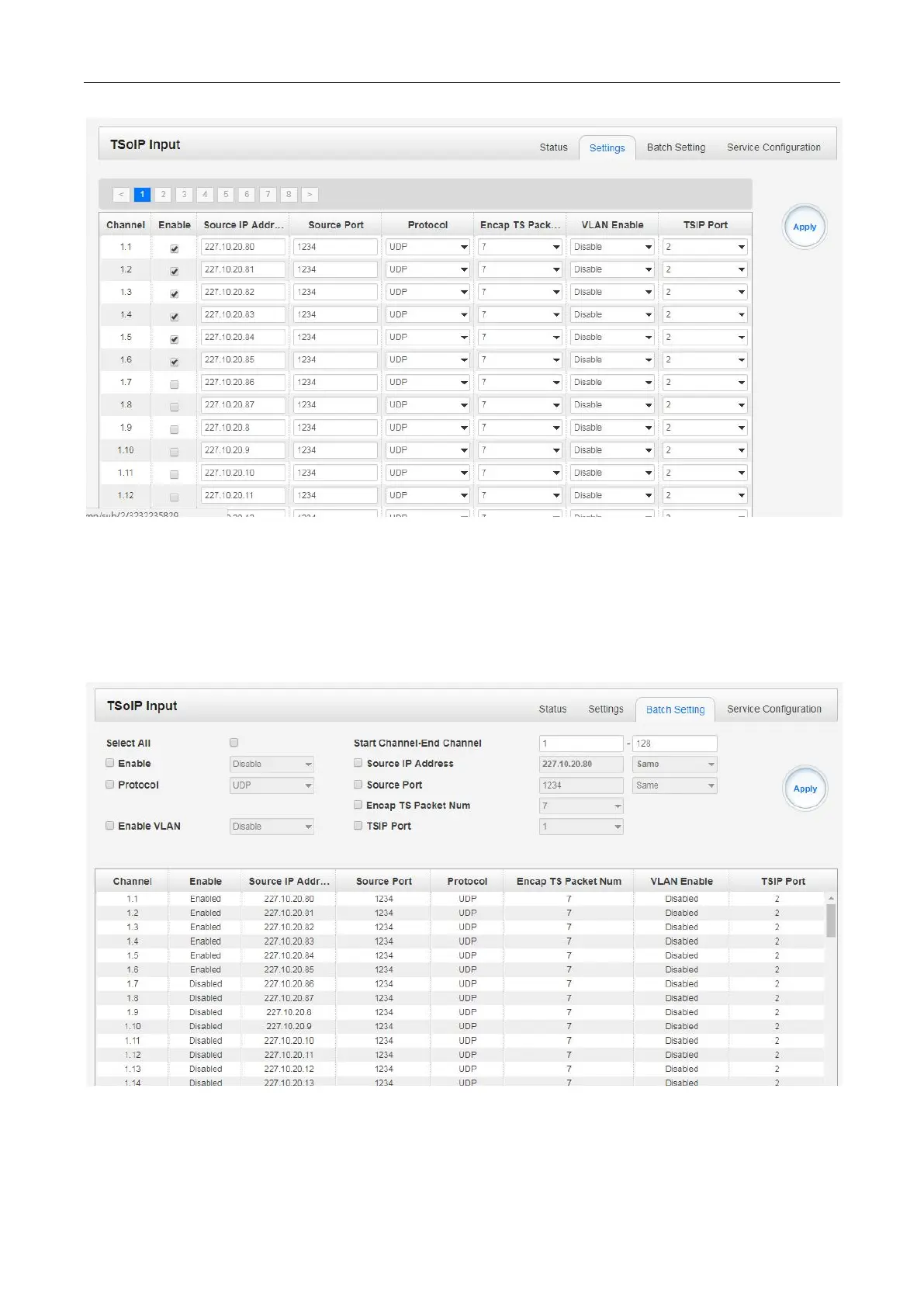The image size is (924, 1307).
Task: Open Service Configuration tab in lower panel
Action: 773,709
